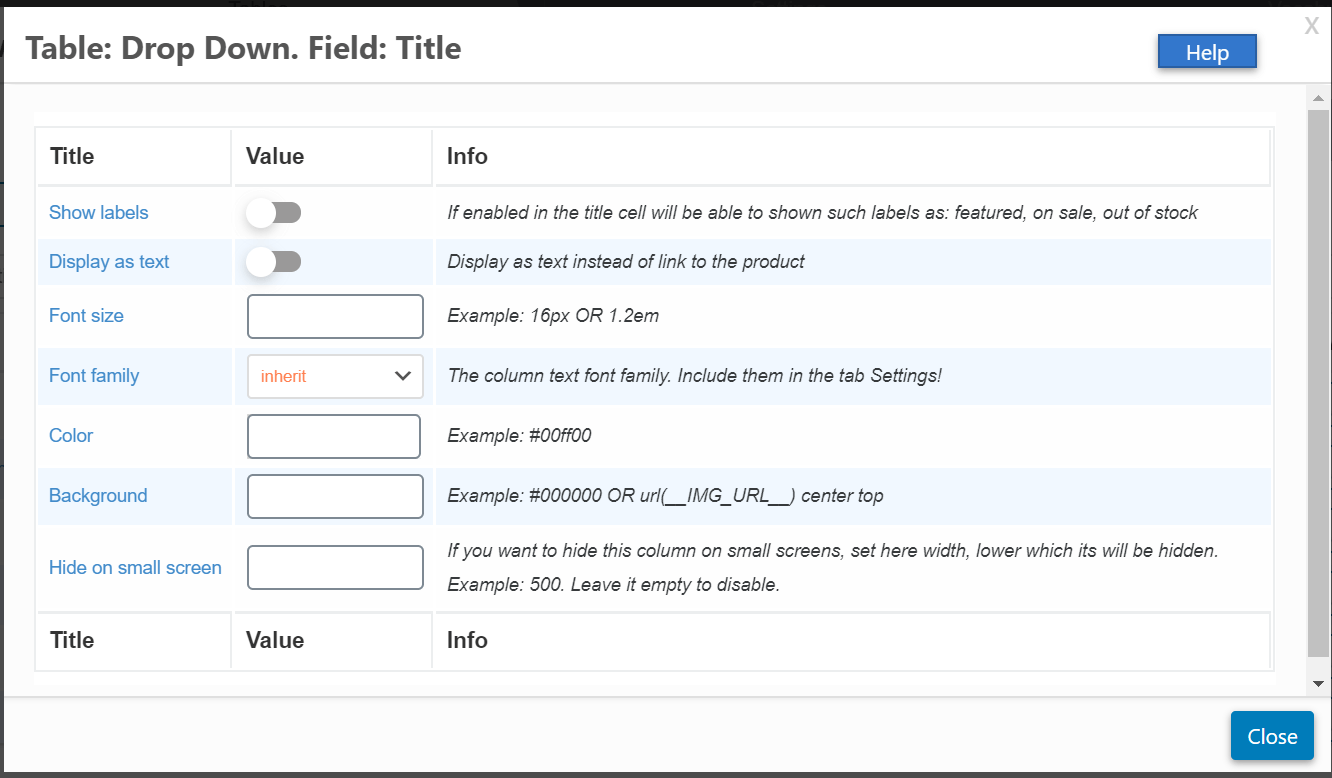Click the Display as text label

point(109,262)
